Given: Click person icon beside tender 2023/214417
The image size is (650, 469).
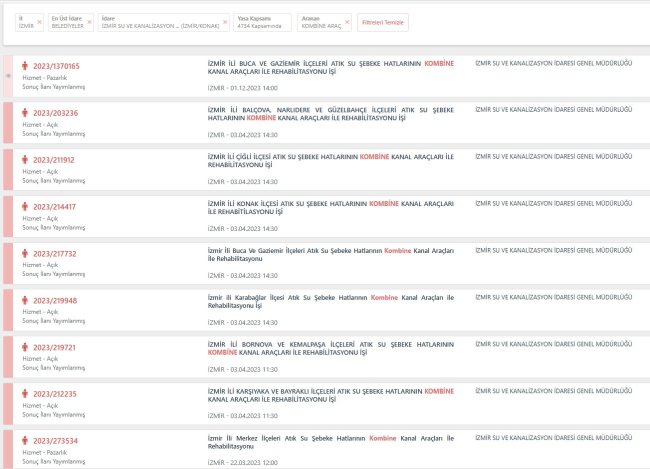Looking at the screenshot, I should point(25,206).
